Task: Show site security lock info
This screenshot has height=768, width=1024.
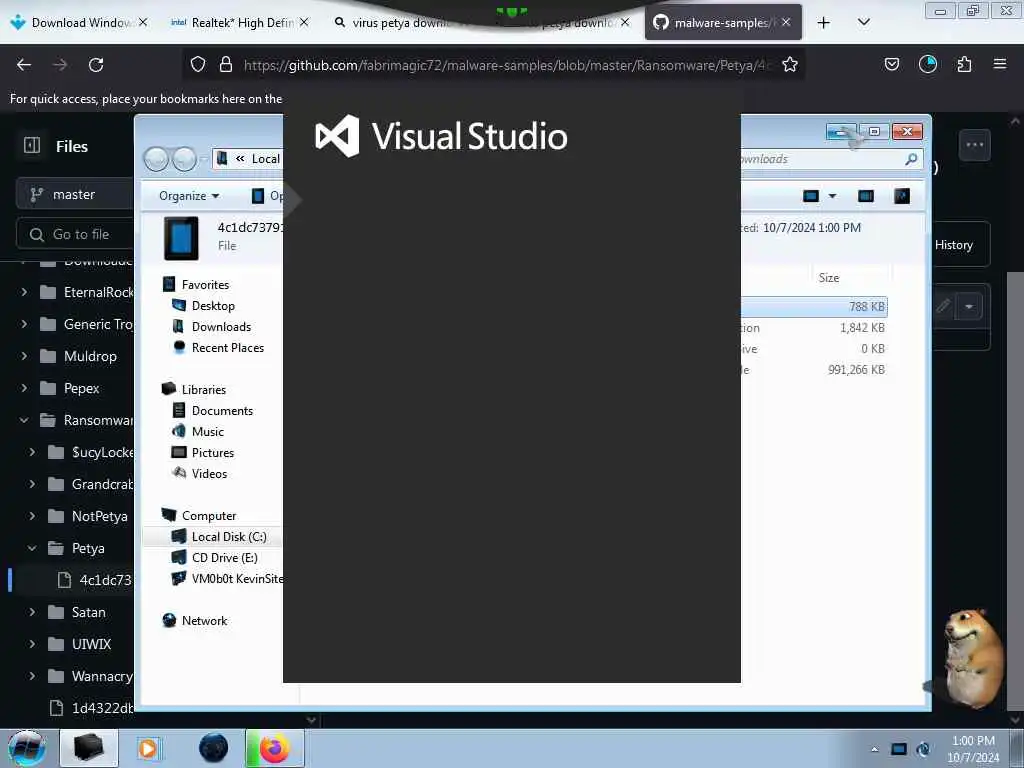Action: click(226, 64)
